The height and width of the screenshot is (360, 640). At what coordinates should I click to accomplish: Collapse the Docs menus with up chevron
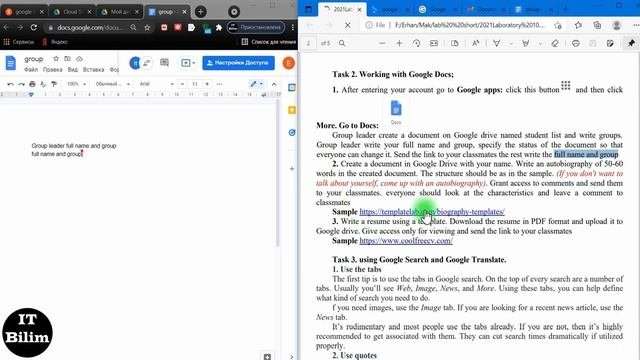pos(274,84)
